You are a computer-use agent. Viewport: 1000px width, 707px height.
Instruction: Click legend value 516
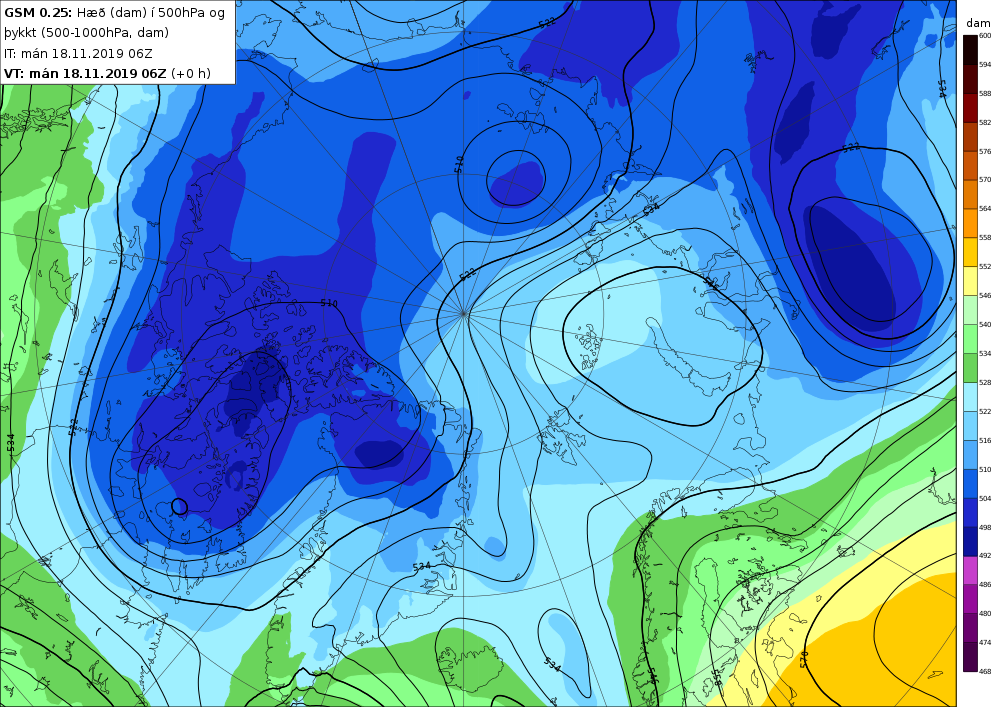coord(985,441)
